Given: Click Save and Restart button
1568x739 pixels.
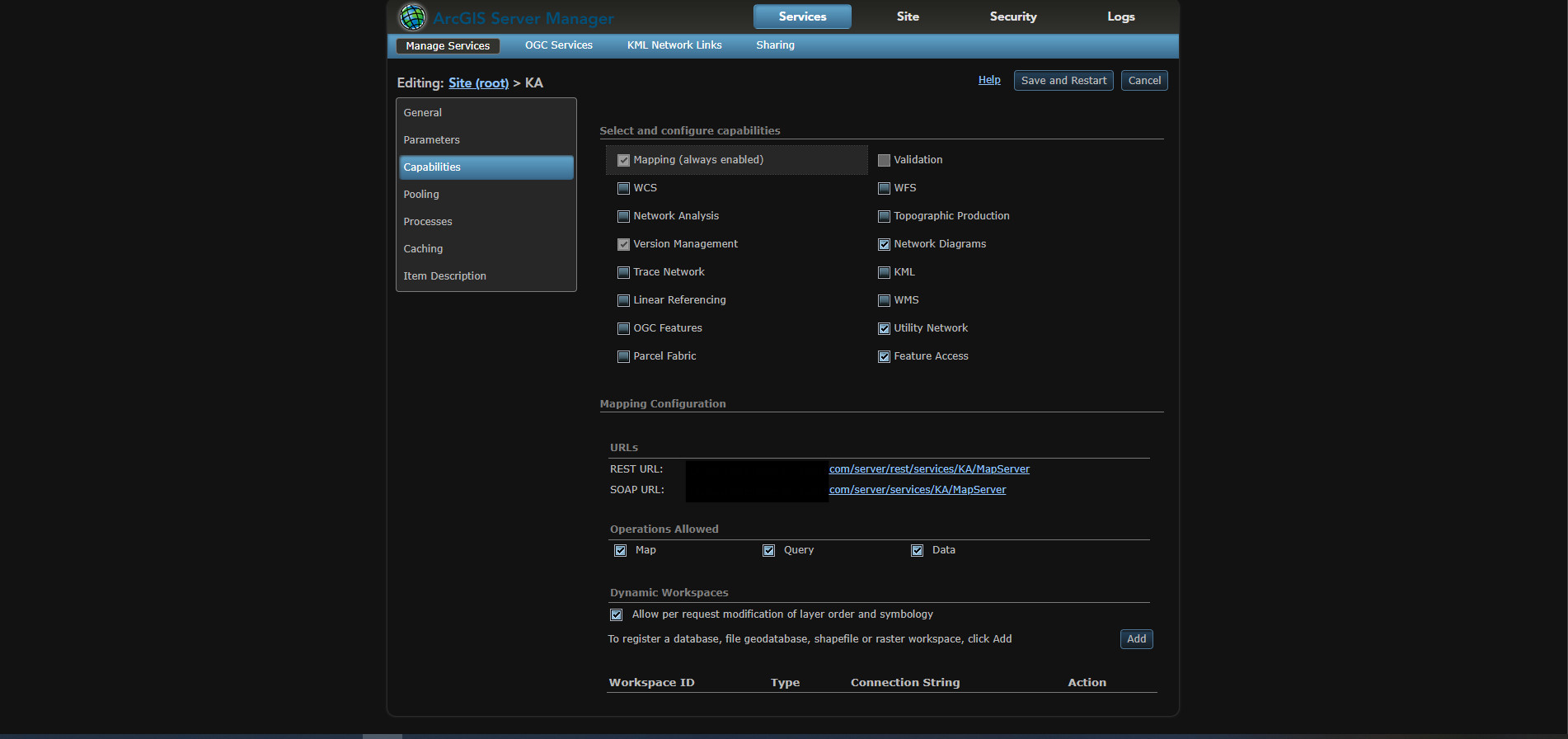Looking at the screenshot, I should [x=1063, y=80].
